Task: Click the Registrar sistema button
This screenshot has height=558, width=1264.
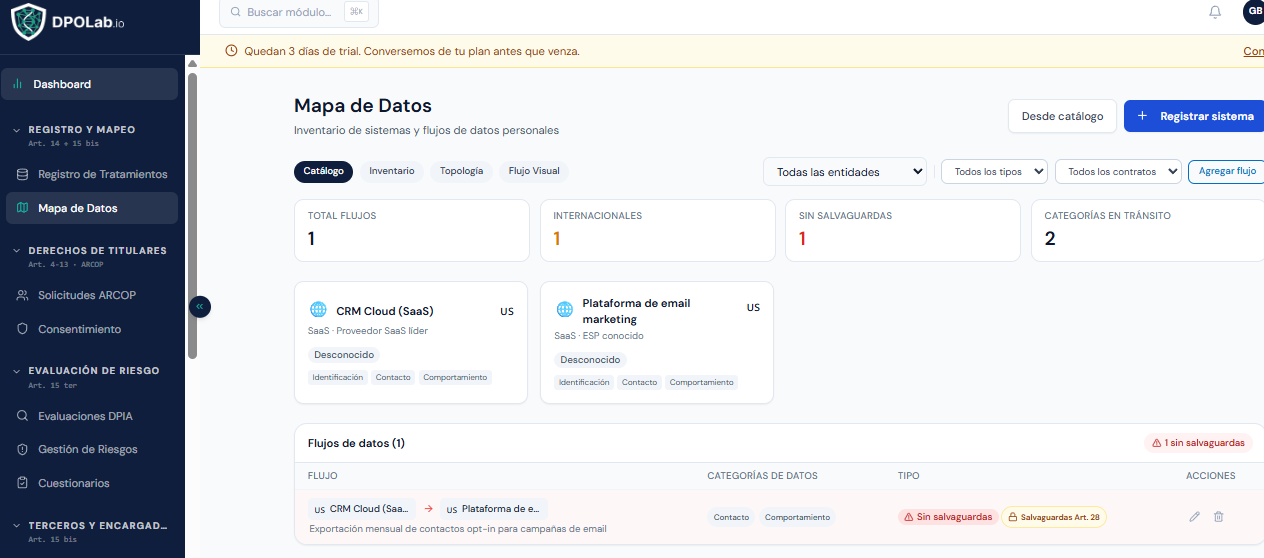Action: [x=1194, y=116]
